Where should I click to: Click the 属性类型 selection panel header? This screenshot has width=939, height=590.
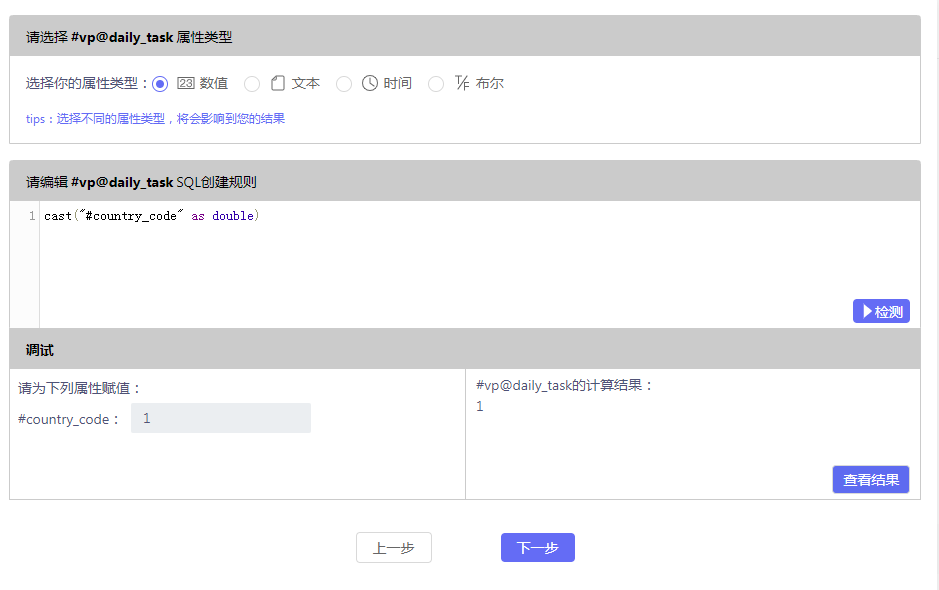(x=129, y=37)
